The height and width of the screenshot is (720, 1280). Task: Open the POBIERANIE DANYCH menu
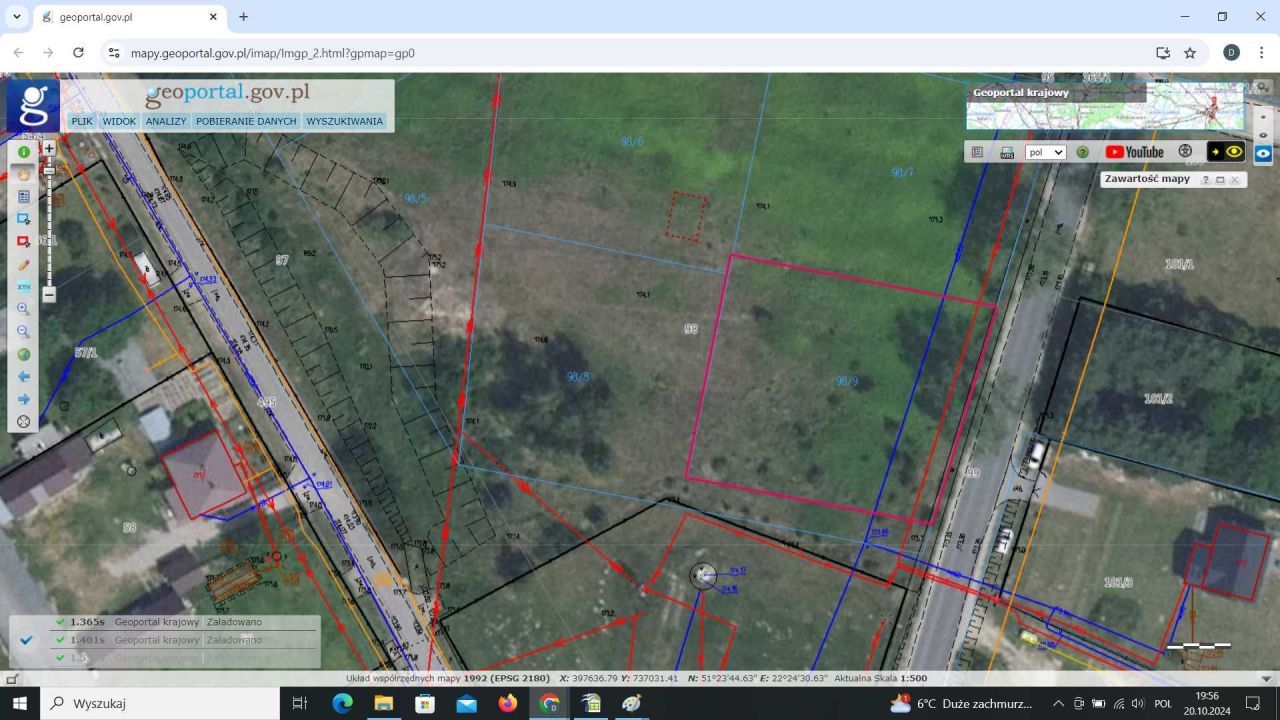pos(246,121)
